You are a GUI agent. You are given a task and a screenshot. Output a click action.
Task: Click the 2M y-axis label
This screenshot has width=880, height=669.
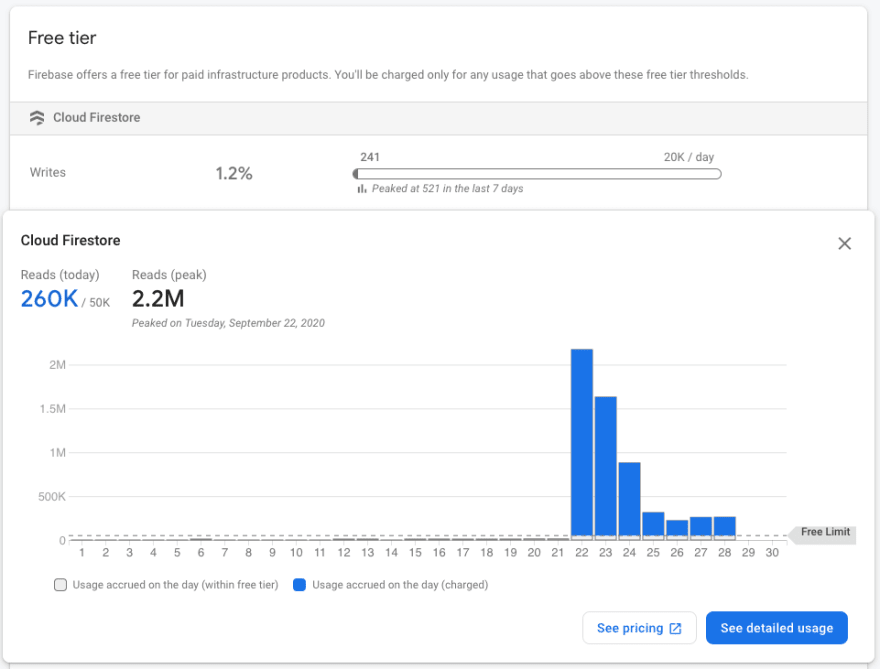point(57,365)
